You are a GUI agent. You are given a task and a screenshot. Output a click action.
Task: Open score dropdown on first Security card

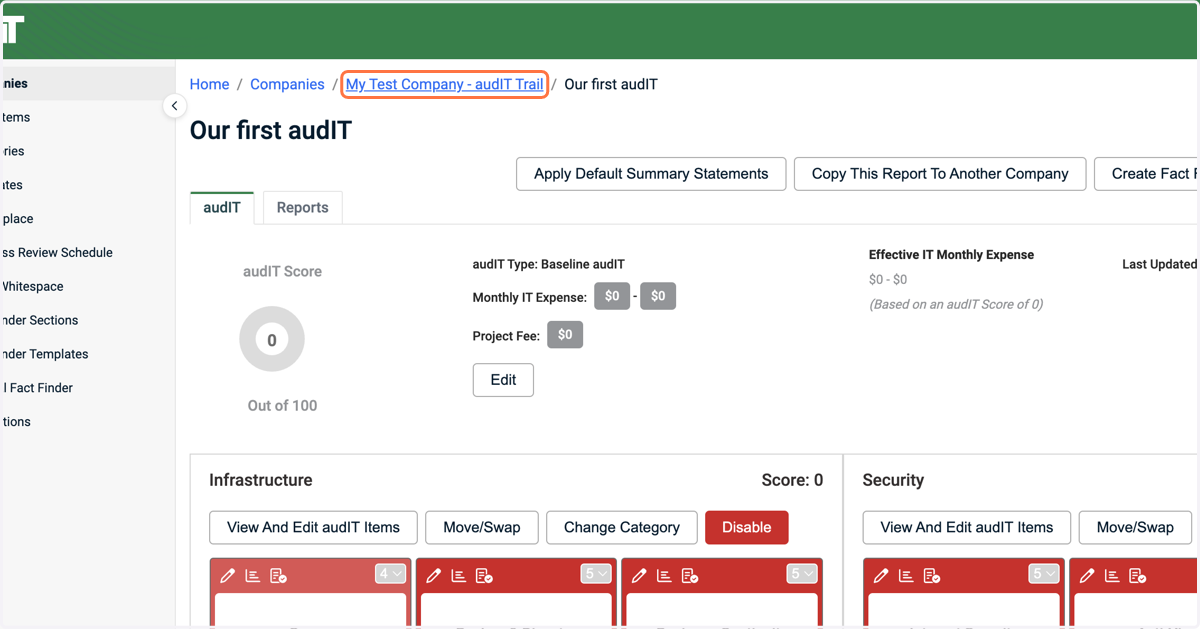(1043, 573)
